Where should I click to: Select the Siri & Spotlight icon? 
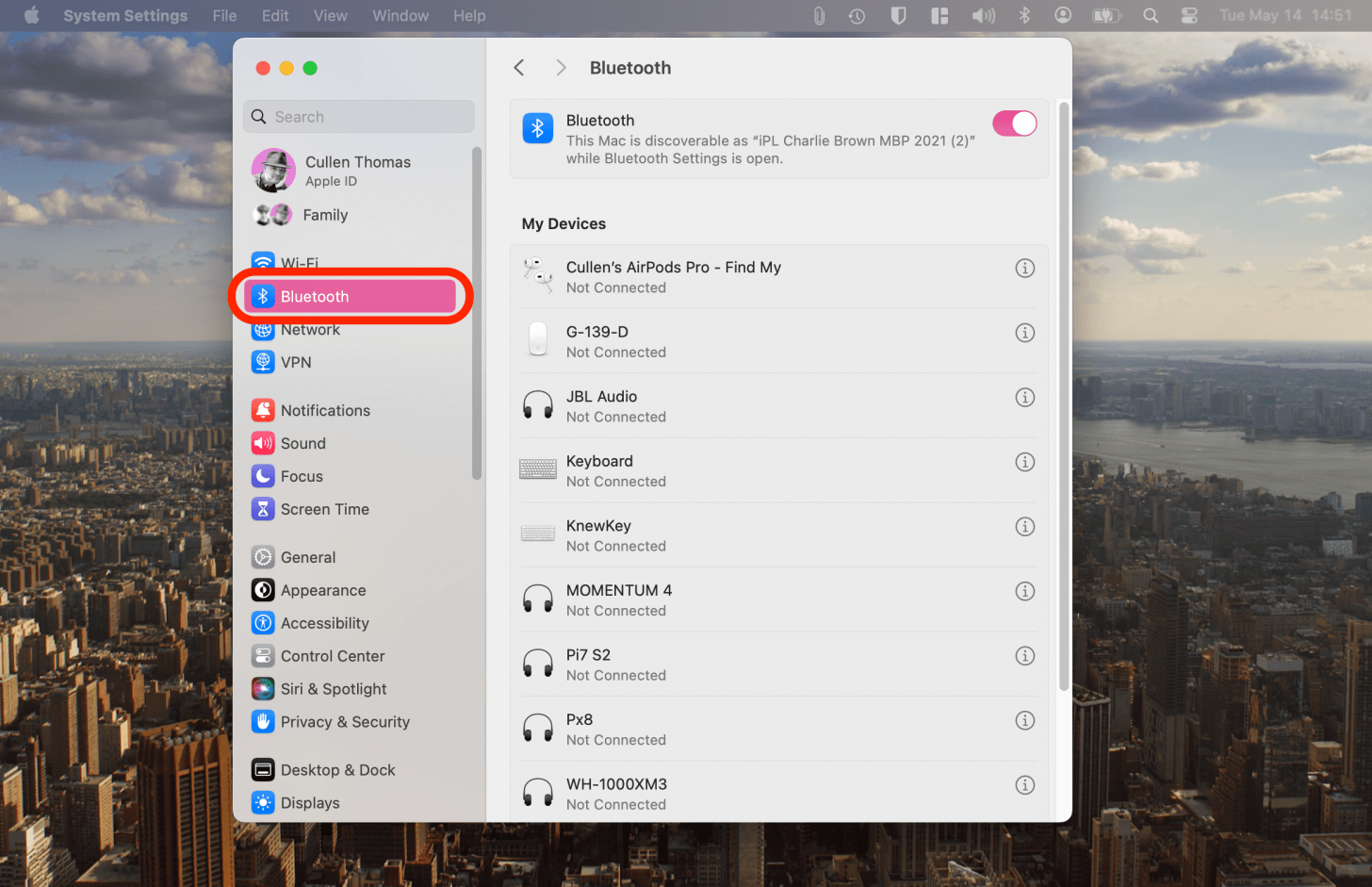click(262, 689)
